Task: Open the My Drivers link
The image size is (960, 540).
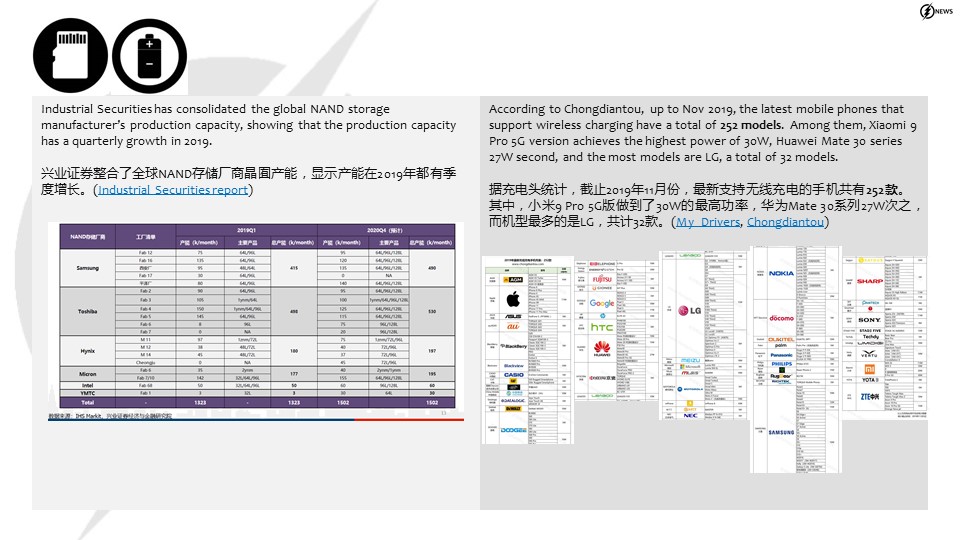Action: click(708, 222)
